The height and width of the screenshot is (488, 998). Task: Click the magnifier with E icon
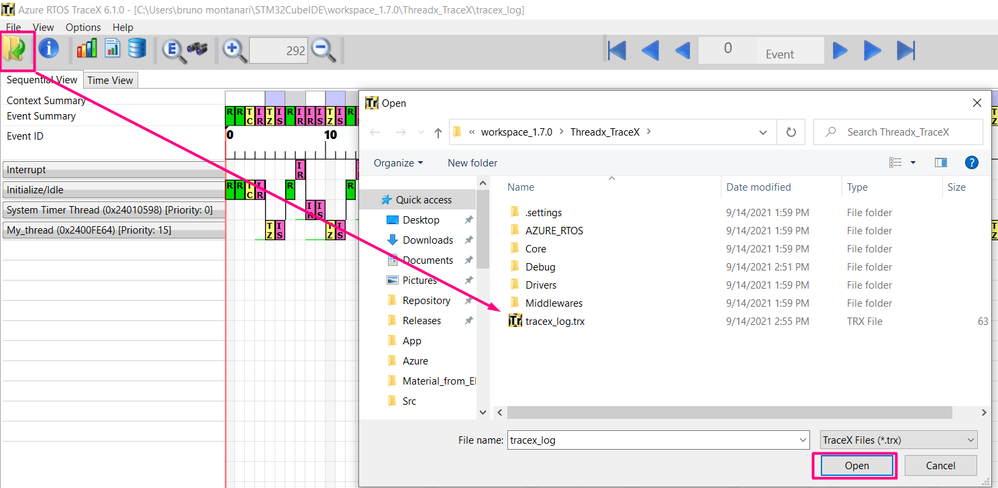(173, 50)
